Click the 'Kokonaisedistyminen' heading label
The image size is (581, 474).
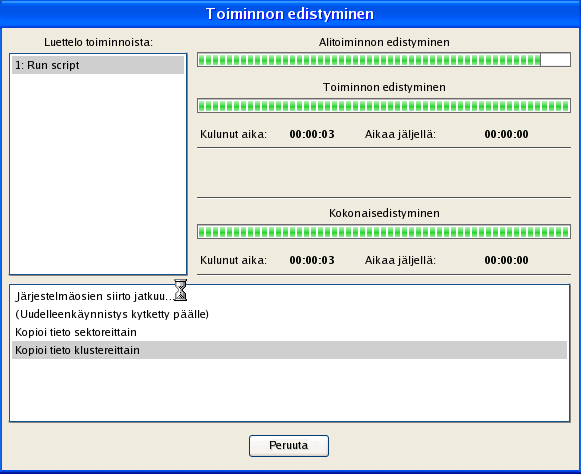pos(384,213)
